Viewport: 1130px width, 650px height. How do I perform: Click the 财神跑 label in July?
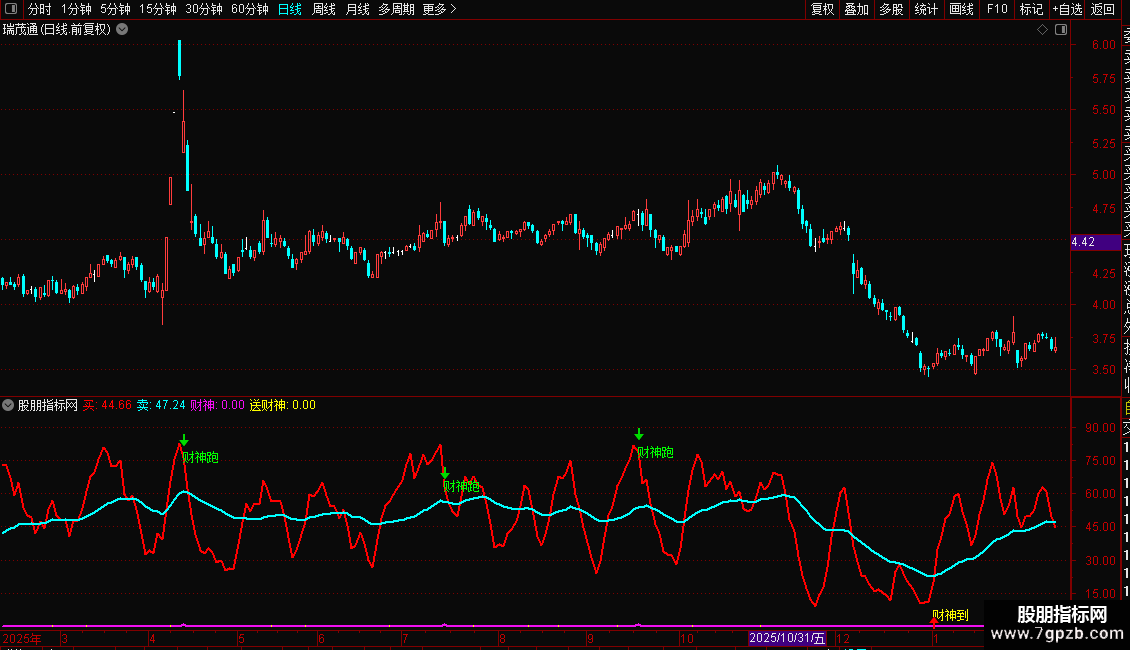(461, 486)
